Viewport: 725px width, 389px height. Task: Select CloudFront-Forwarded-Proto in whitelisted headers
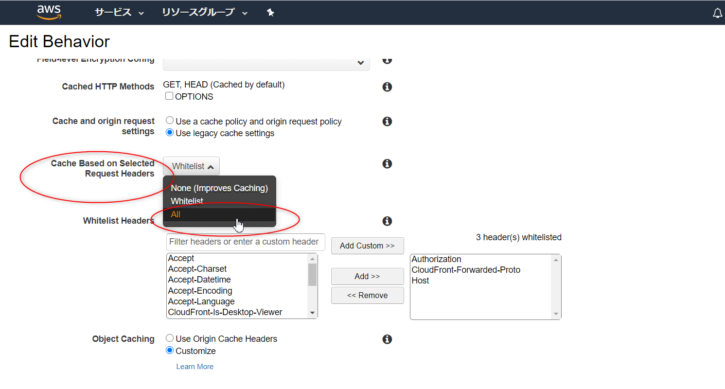pos(481,270)
